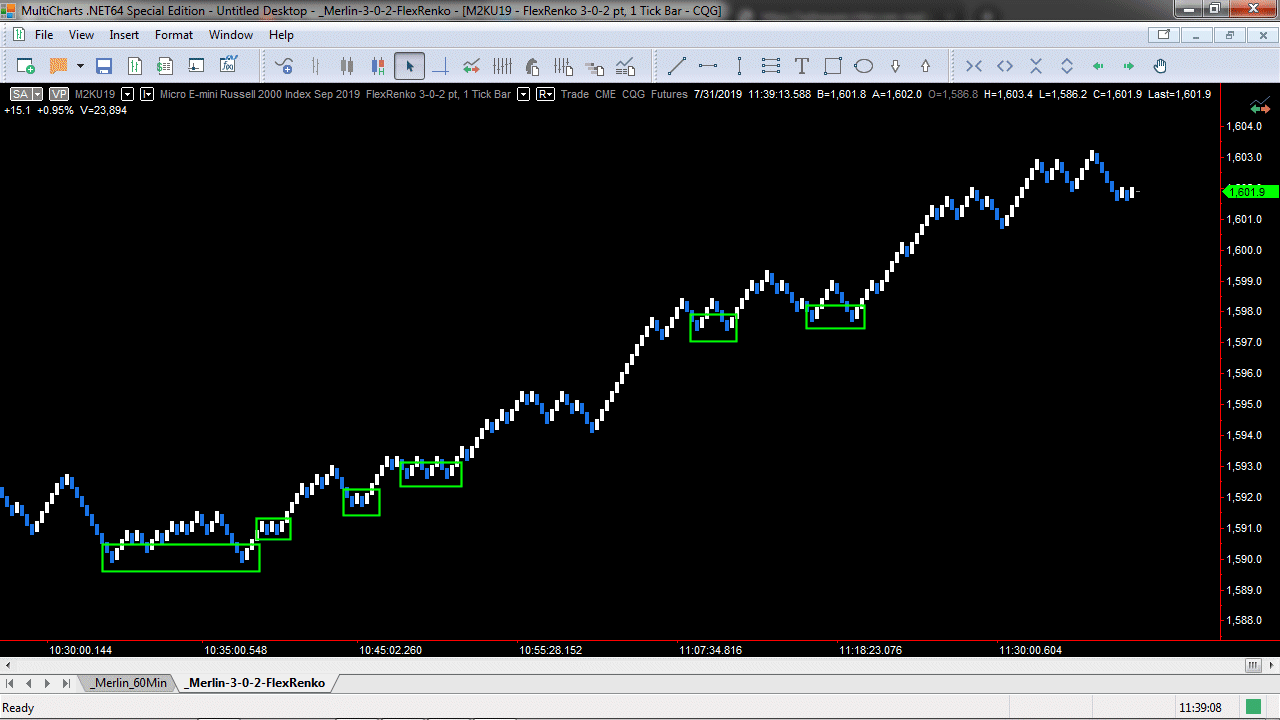
Task: Select the Ellipse drawing tool
Action: [864, 66]
